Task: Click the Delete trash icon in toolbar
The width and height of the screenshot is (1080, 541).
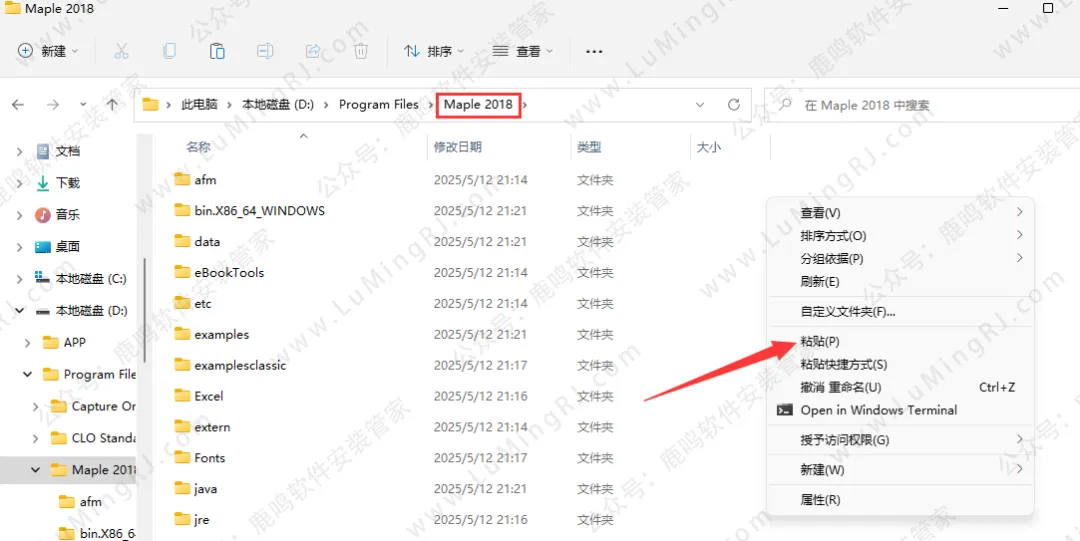Action: [361, 51]
